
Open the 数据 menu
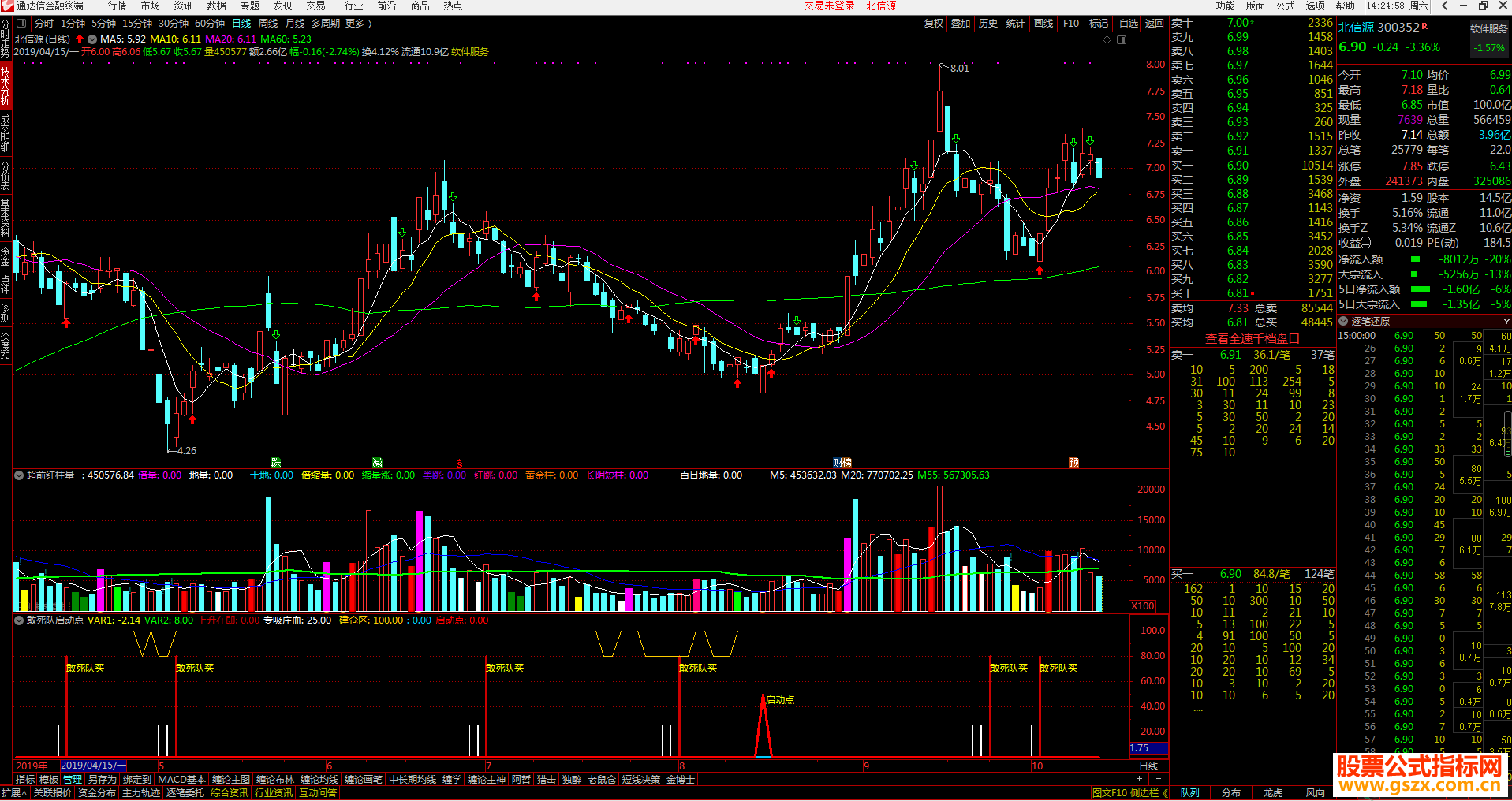tap(217, 6)
